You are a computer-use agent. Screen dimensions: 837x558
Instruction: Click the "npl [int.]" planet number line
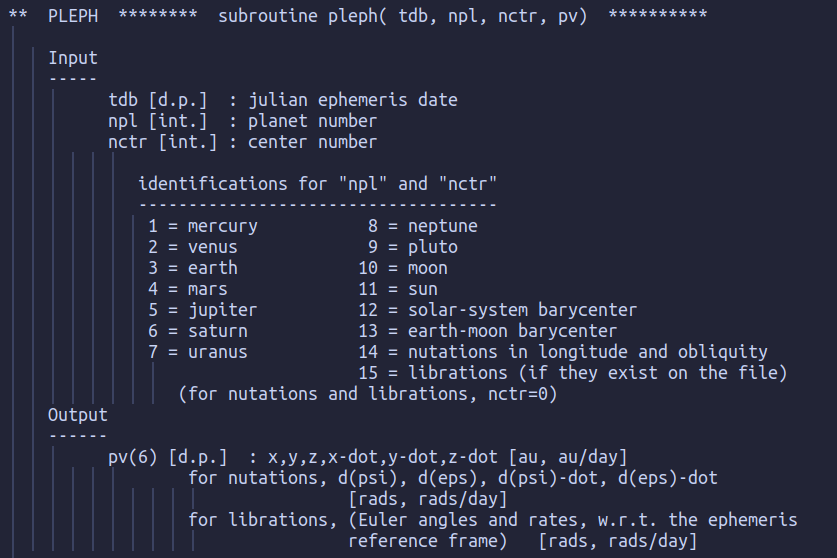242,121
